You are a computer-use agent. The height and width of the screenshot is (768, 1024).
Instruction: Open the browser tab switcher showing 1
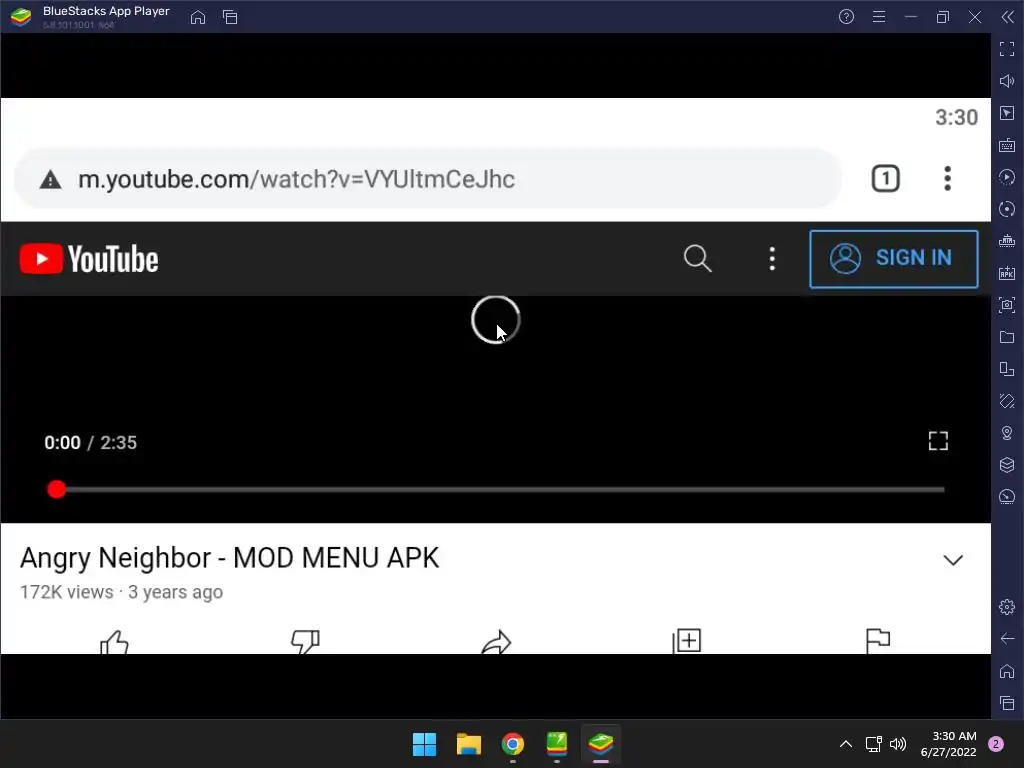pyautogui.click(x=886, y=179)
